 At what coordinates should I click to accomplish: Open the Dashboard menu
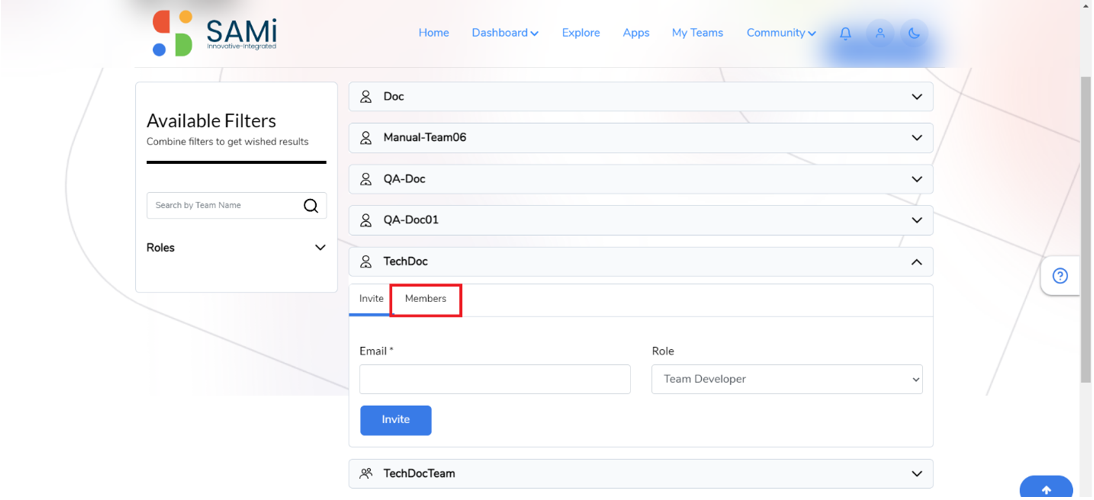point(505,33)
